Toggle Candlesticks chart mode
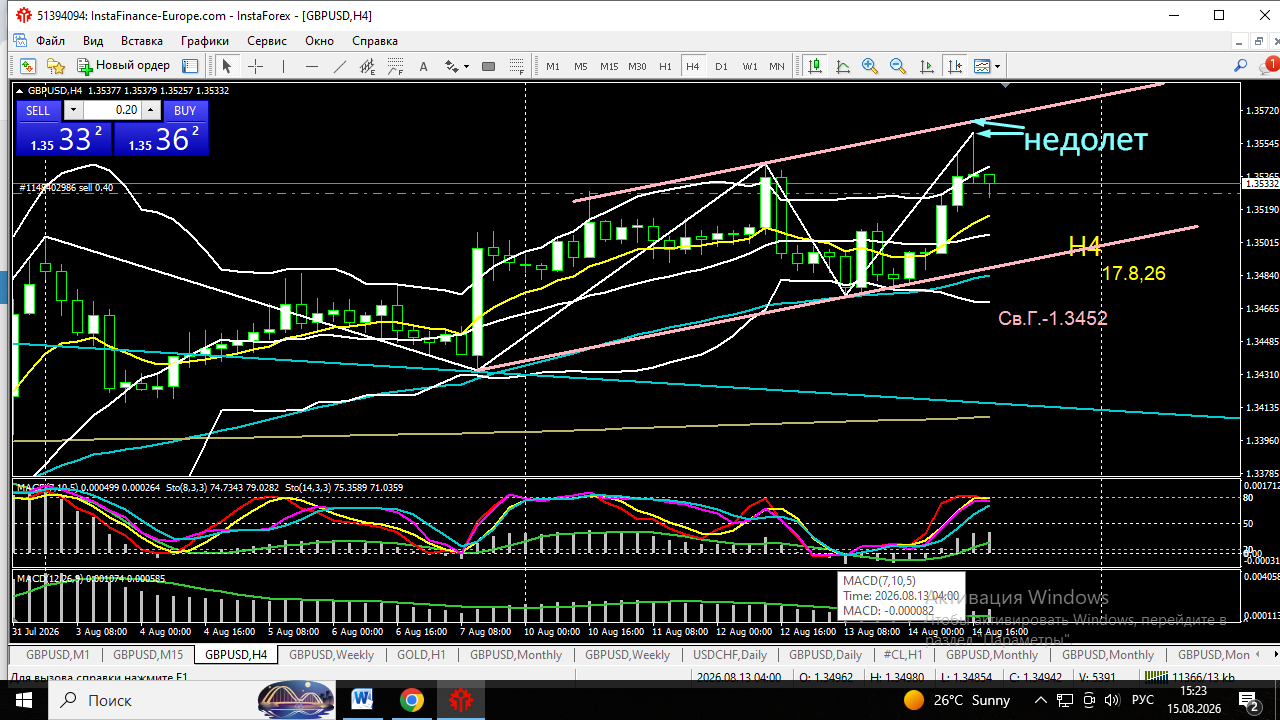The image size is (1280, 720). pyautogui.click(x=815, y=66)
